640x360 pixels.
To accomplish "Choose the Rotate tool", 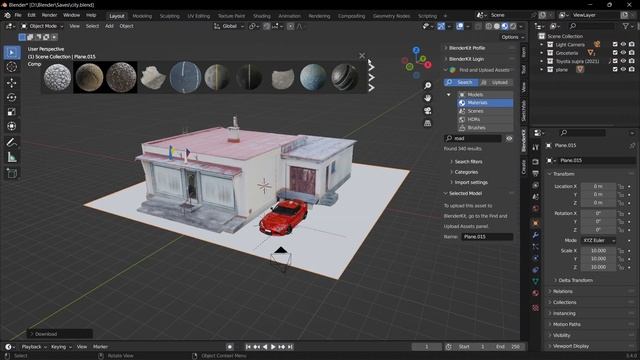I will 12,97.
